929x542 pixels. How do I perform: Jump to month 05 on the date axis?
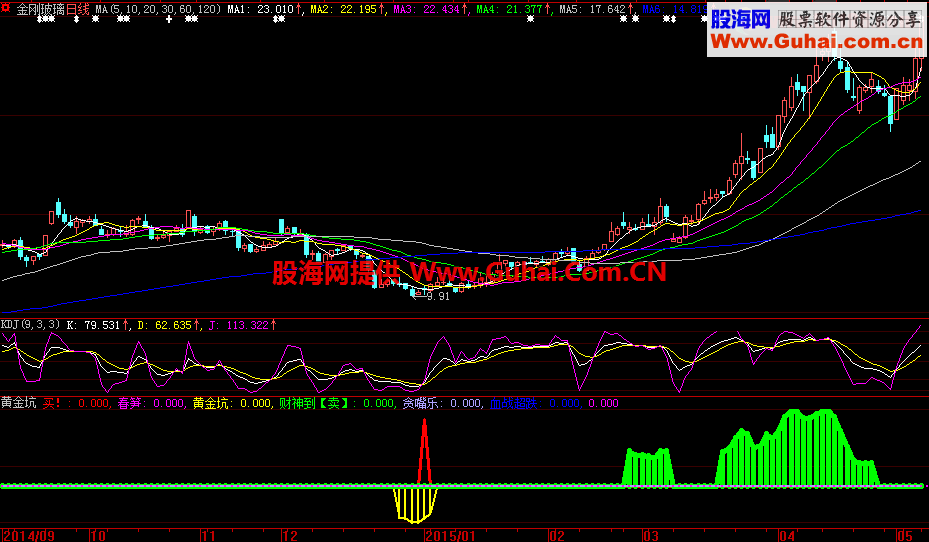click(905, 536)
